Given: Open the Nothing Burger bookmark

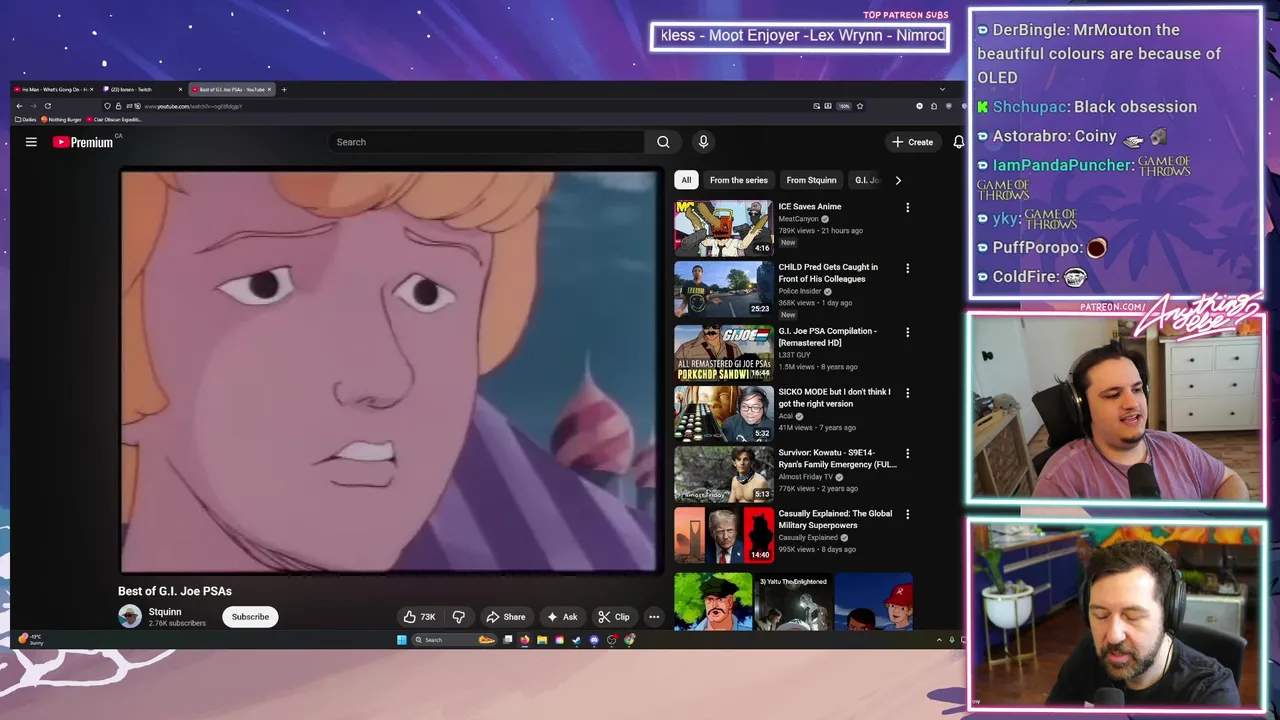Looking at the screenshot, I should click(61, 120).
